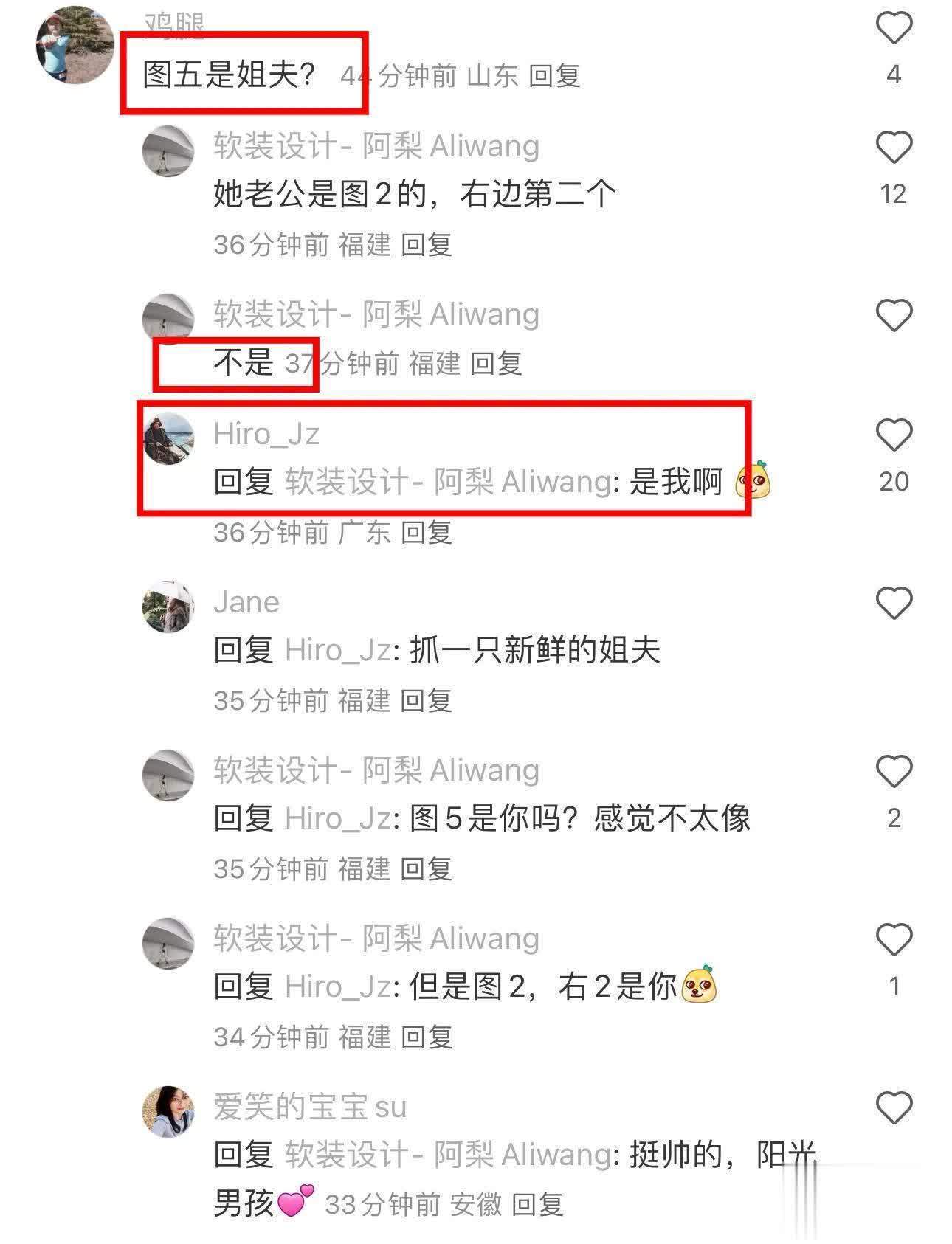Like 爱笑的宝宝su's comment
Screen dimensions: 952x1244
click(x=894, y=1107)
